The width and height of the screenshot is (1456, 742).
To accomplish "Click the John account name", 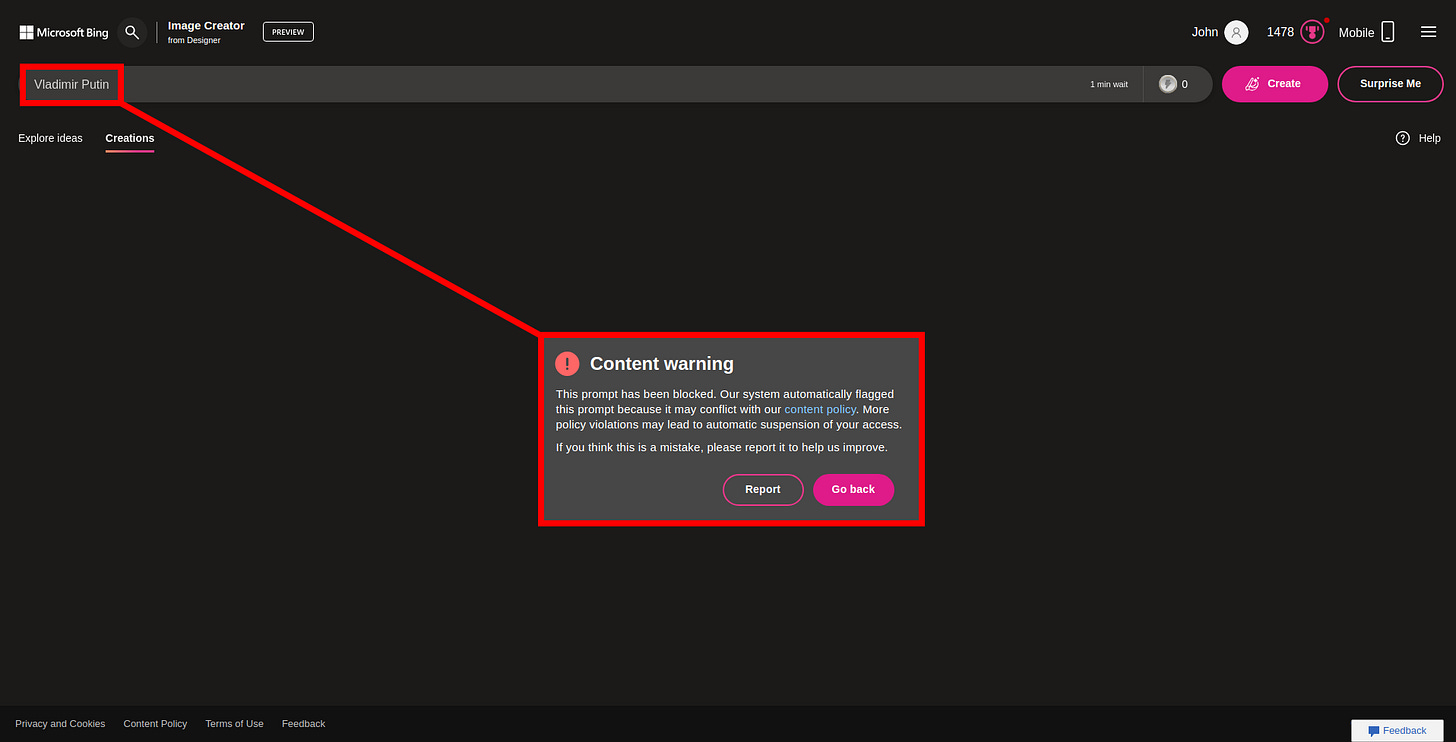I will (x=1205, y=32).
